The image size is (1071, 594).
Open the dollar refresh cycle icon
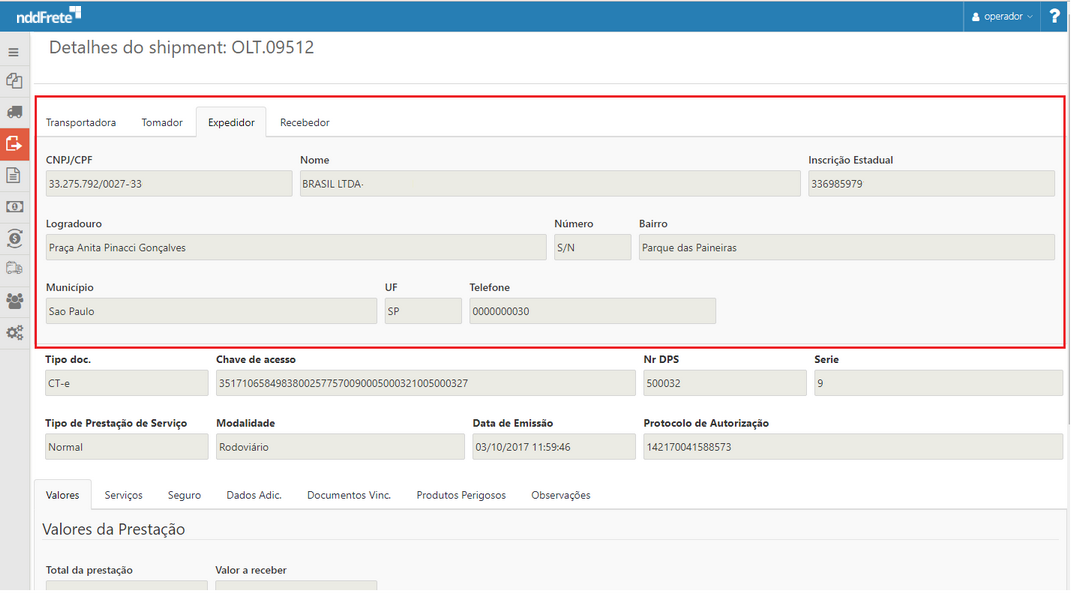(x=14, y=238)
